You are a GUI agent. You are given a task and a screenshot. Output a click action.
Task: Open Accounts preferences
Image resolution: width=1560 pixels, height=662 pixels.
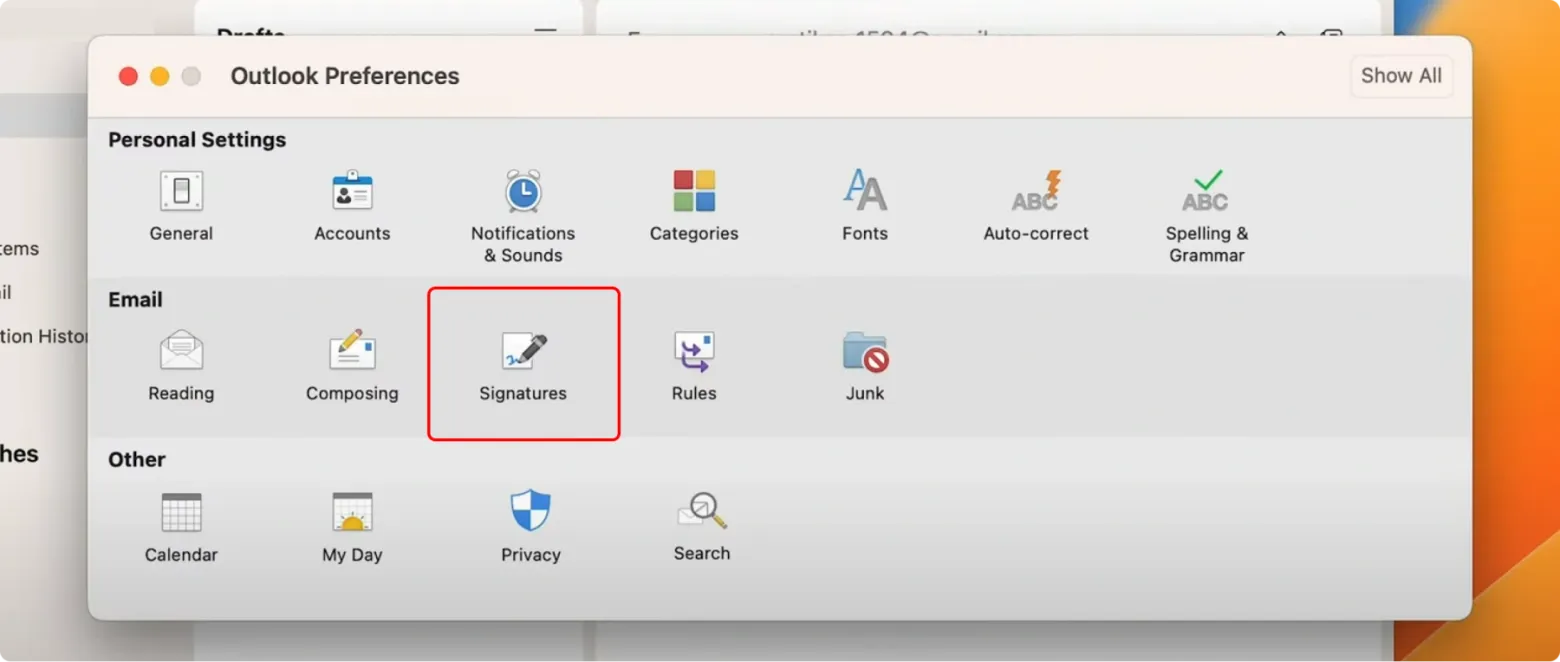click(x=352, y=206)
